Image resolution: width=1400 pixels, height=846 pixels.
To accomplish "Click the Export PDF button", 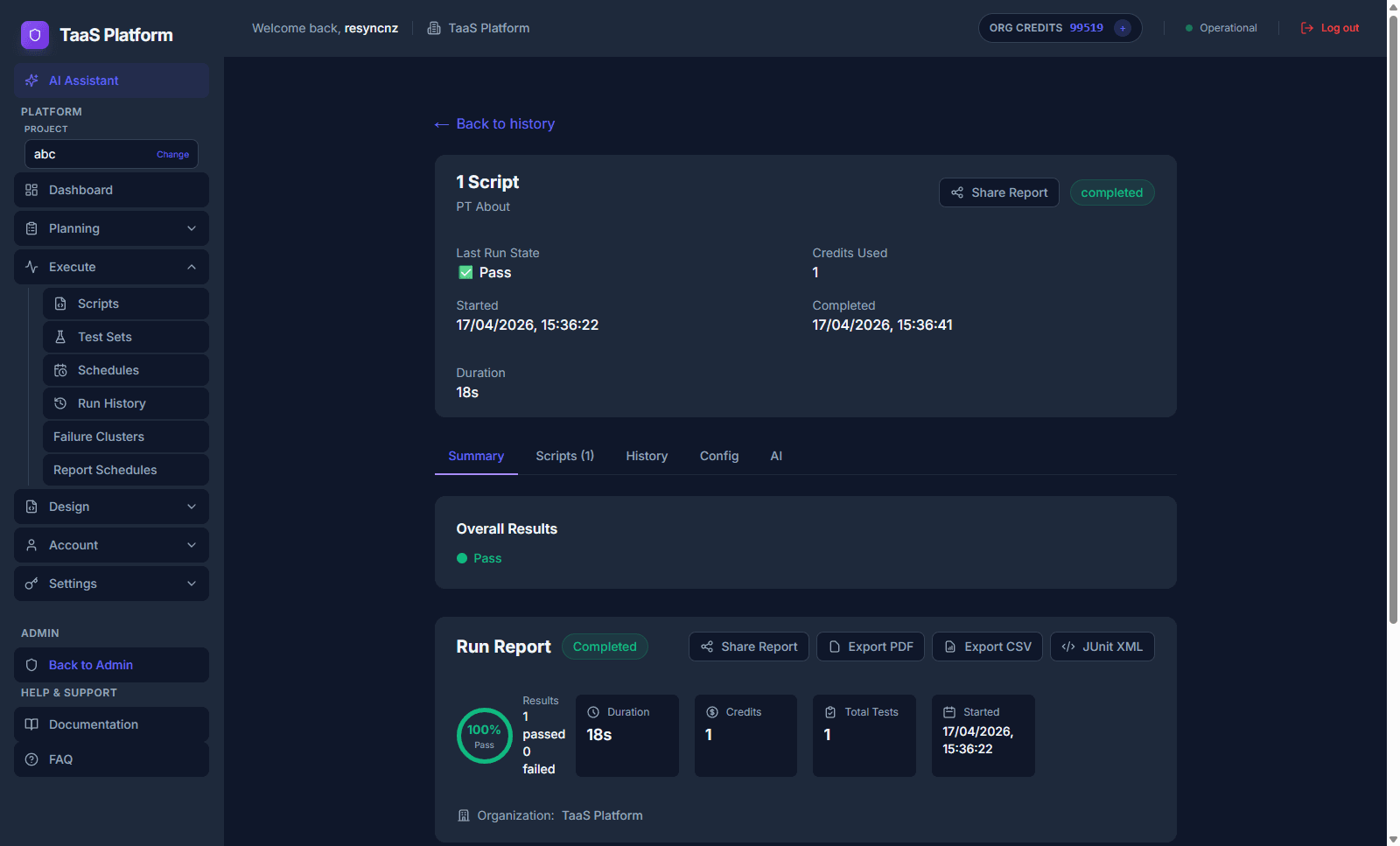I will (x=870, y=647).
